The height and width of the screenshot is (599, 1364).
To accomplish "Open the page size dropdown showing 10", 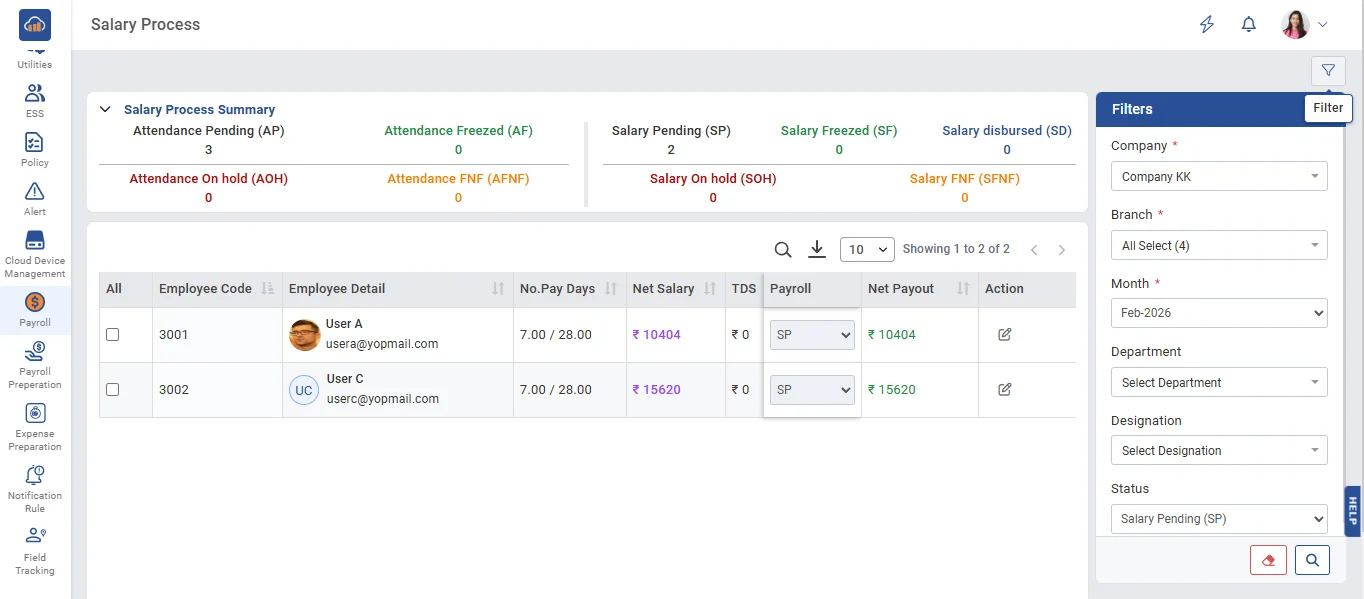I will 867,249.
